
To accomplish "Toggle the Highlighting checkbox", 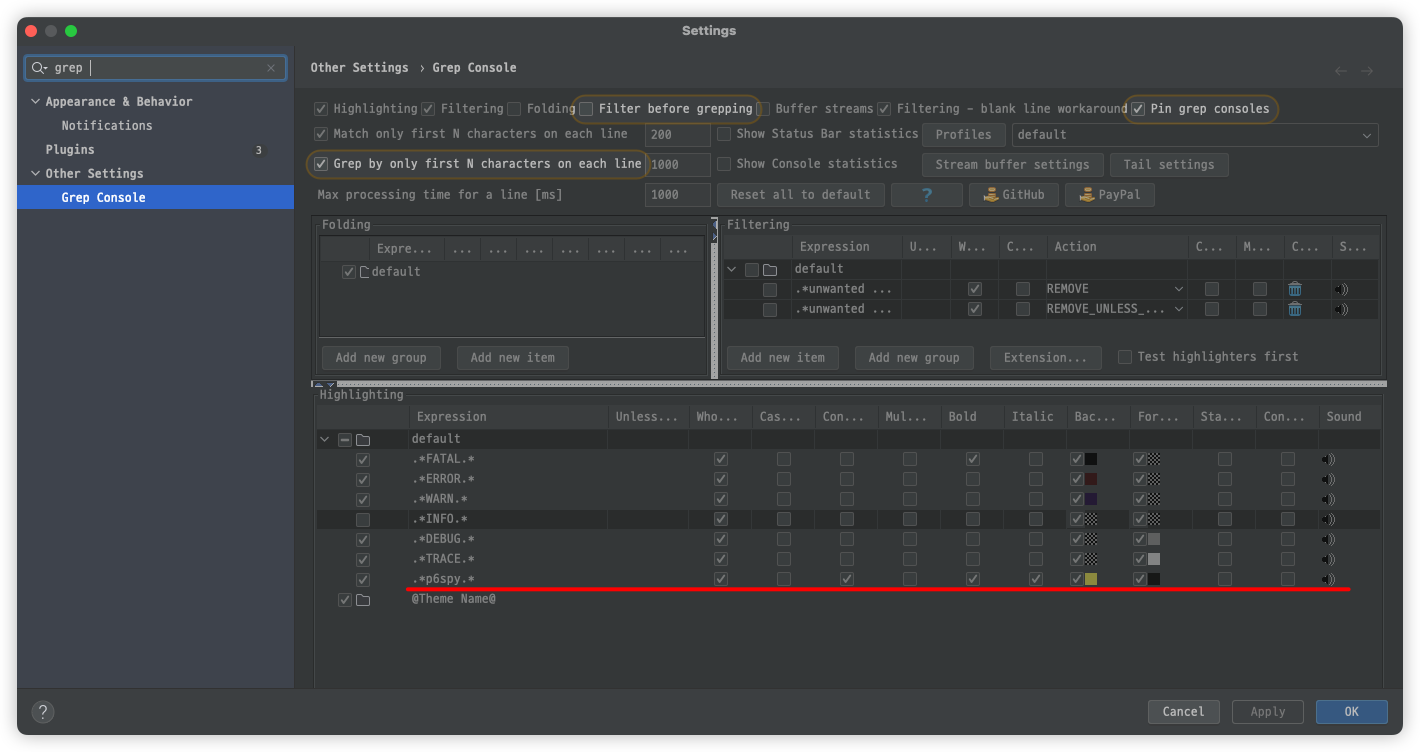I will click(321, 109).
